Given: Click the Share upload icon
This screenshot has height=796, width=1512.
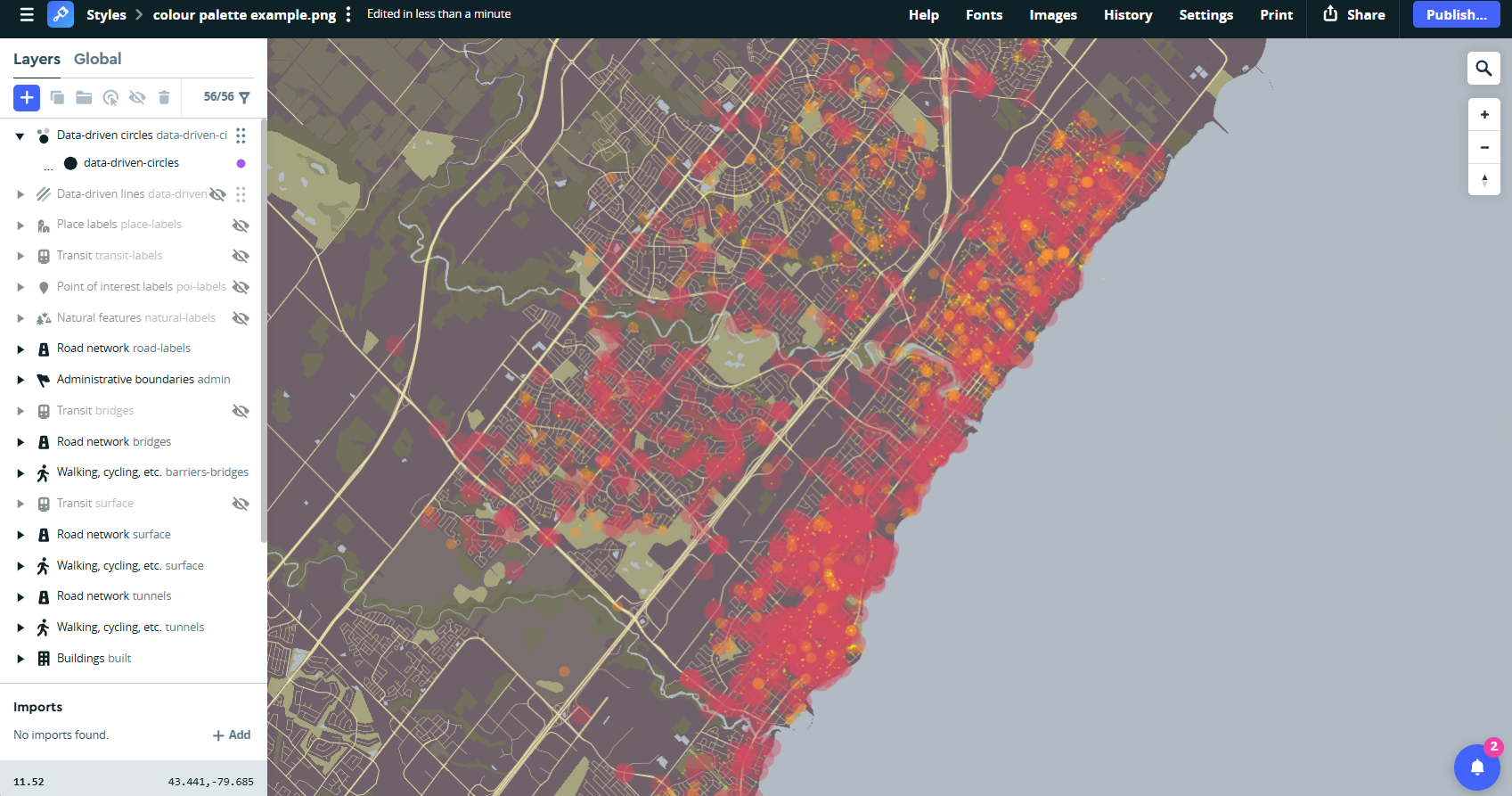Looking at the screenshot, I should tap(1330, 13).
